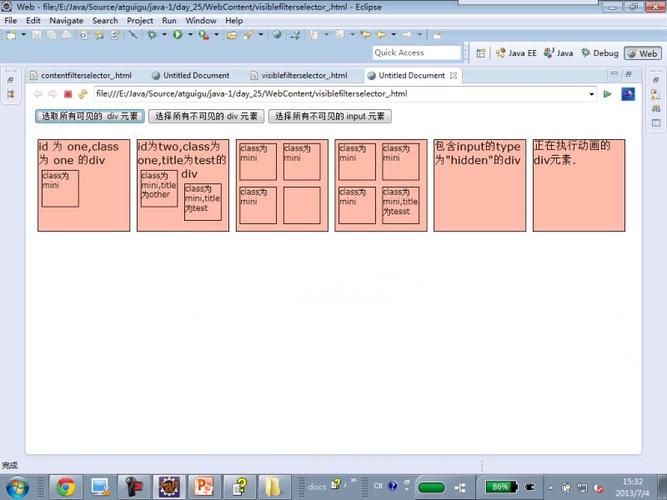Click the '选择所有不可见的 input 元素' button
Screen dimensions: 667x500
point(330,116)
